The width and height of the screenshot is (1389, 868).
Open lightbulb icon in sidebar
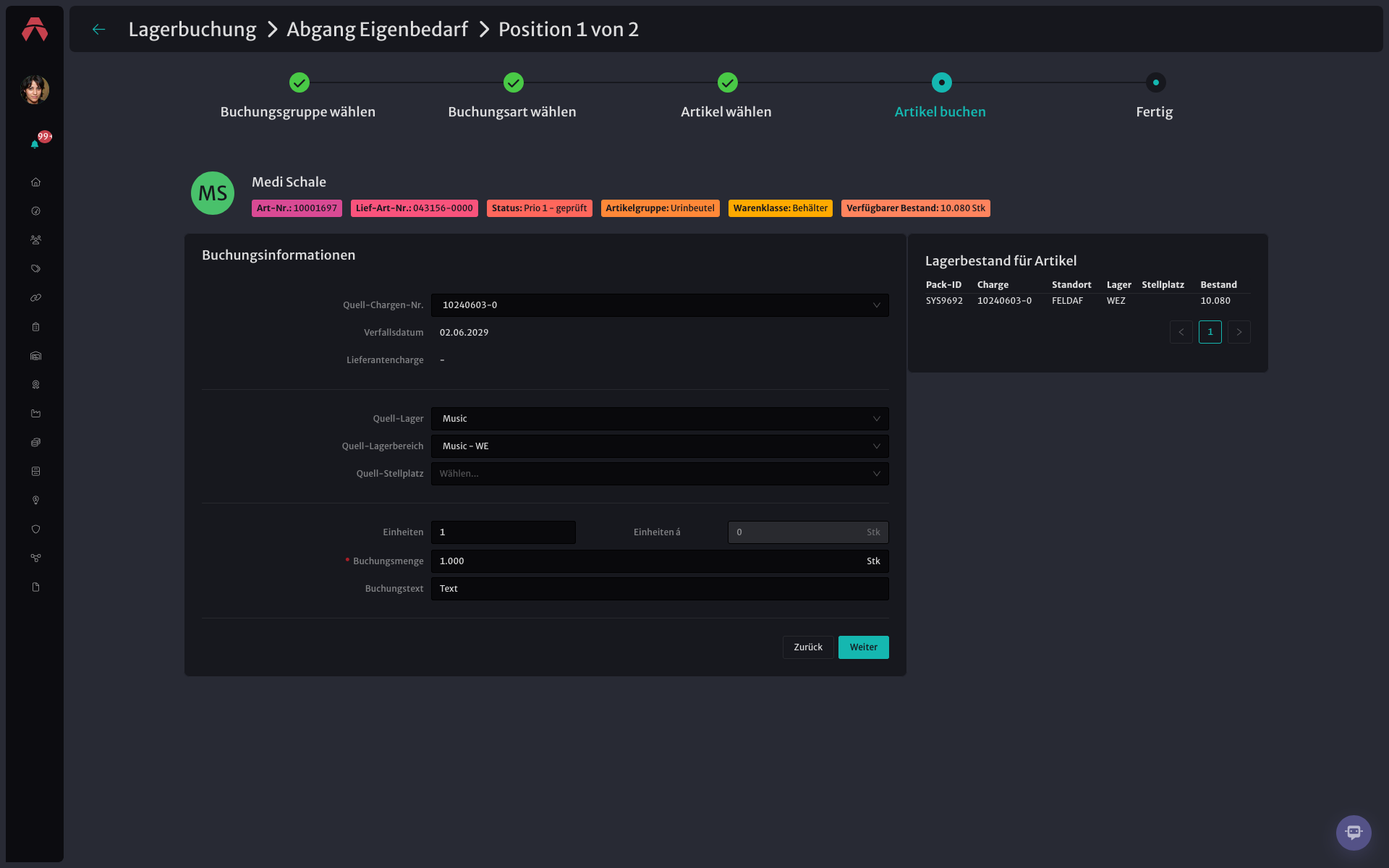click(x=35, y=501)
